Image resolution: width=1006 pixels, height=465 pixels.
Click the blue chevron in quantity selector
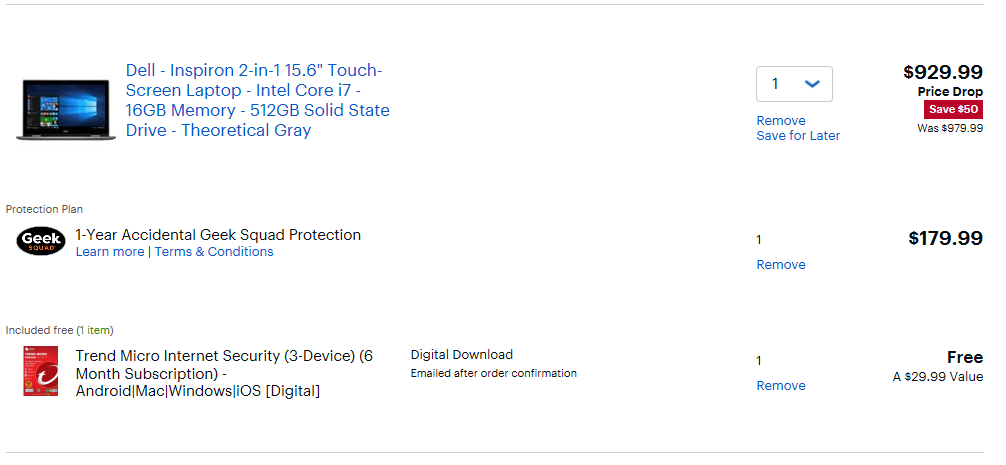812,84
